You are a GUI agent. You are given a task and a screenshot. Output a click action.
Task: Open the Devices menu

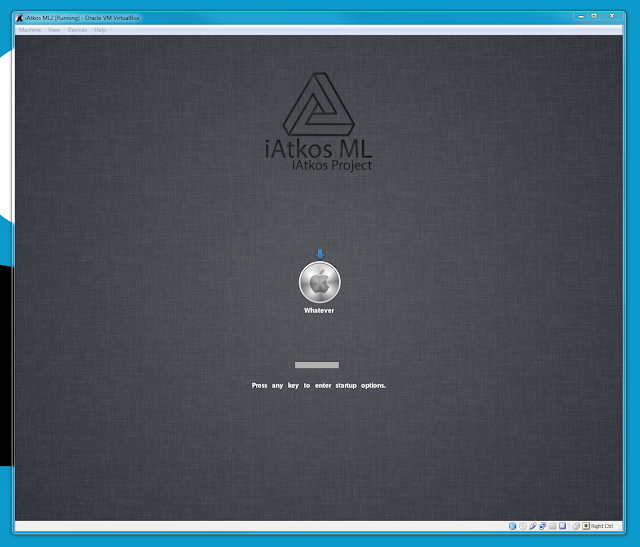pyautogui.click(x=77, y=30)
